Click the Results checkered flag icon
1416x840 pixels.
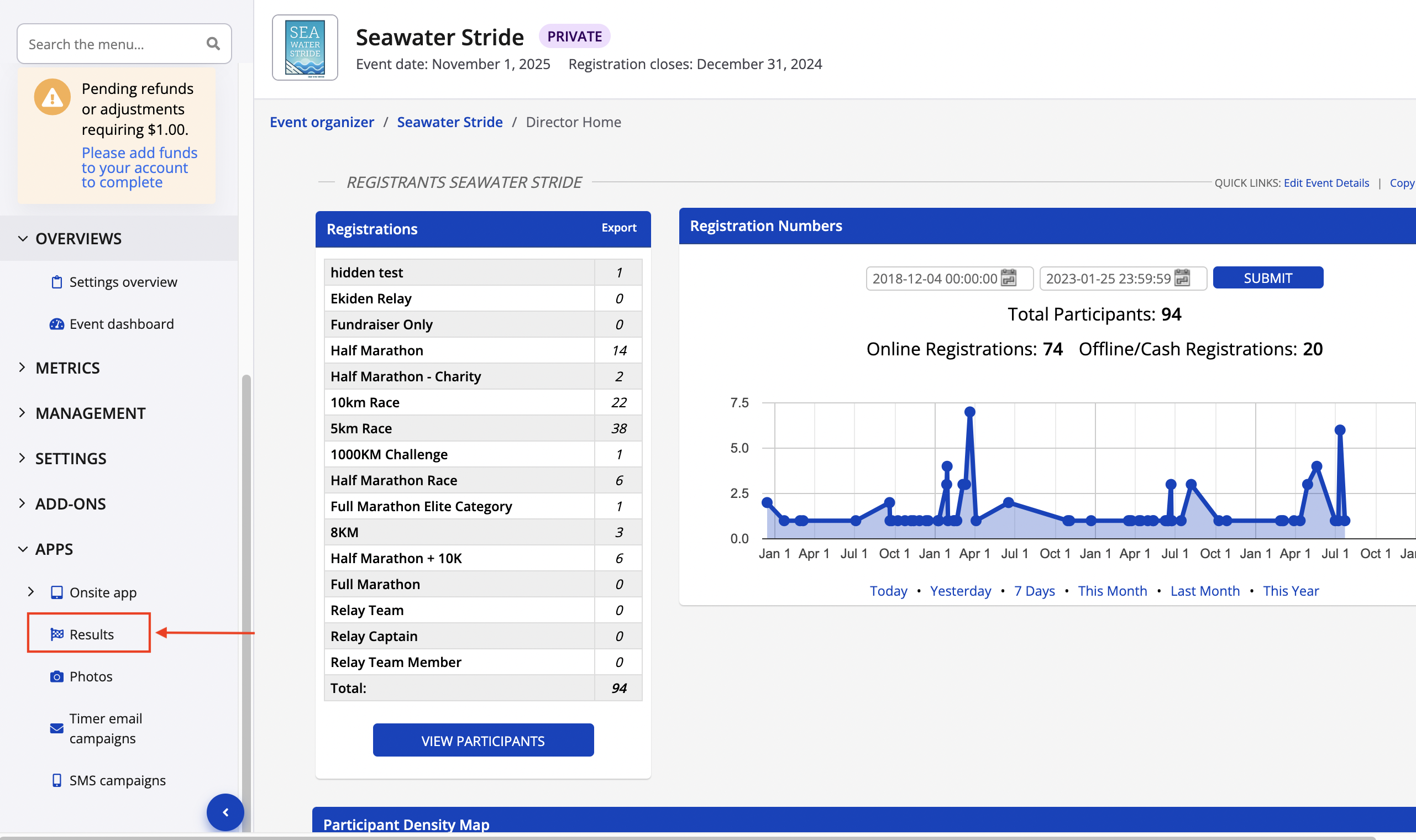(x=56, y=634)
